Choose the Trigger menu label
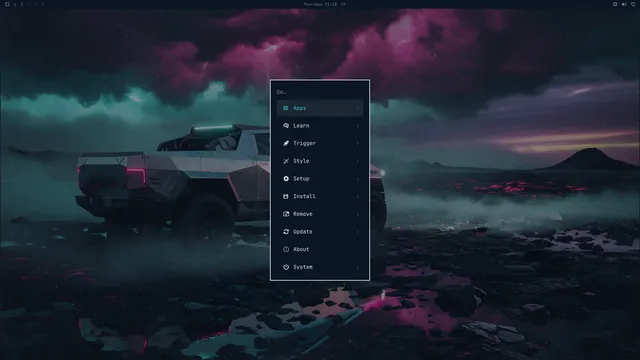640x360 pixels. [304, 143]
